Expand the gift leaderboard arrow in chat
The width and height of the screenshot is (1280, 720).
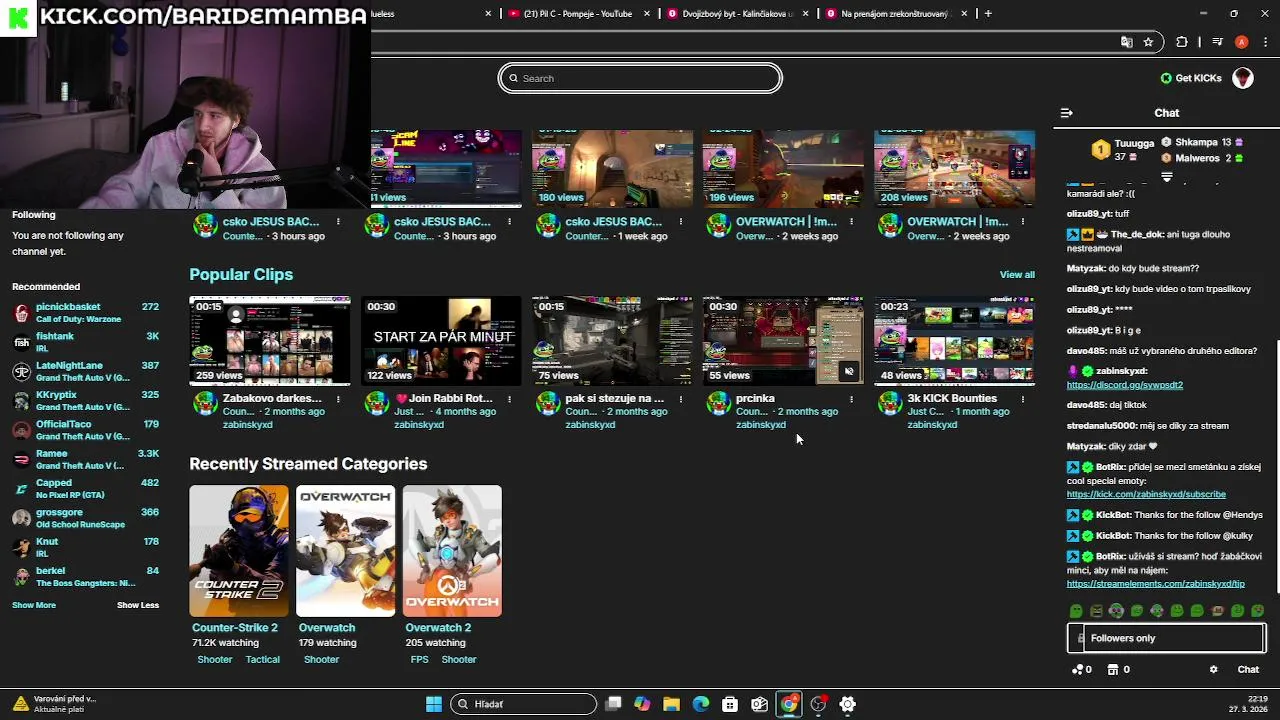1166,177
